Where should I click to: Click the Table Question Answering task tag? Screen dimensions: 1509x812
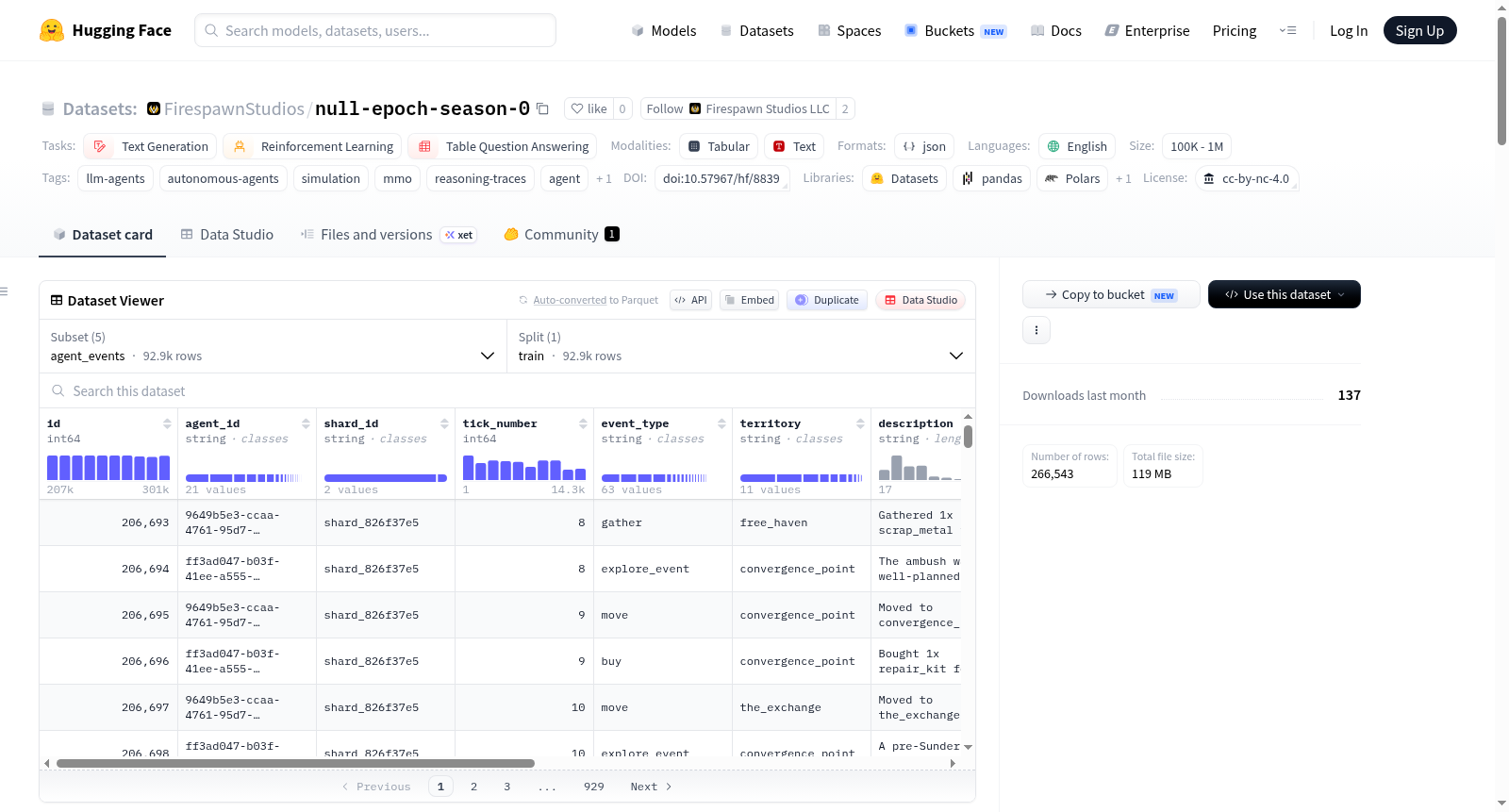pyautogui.click(x=503, y=146)
